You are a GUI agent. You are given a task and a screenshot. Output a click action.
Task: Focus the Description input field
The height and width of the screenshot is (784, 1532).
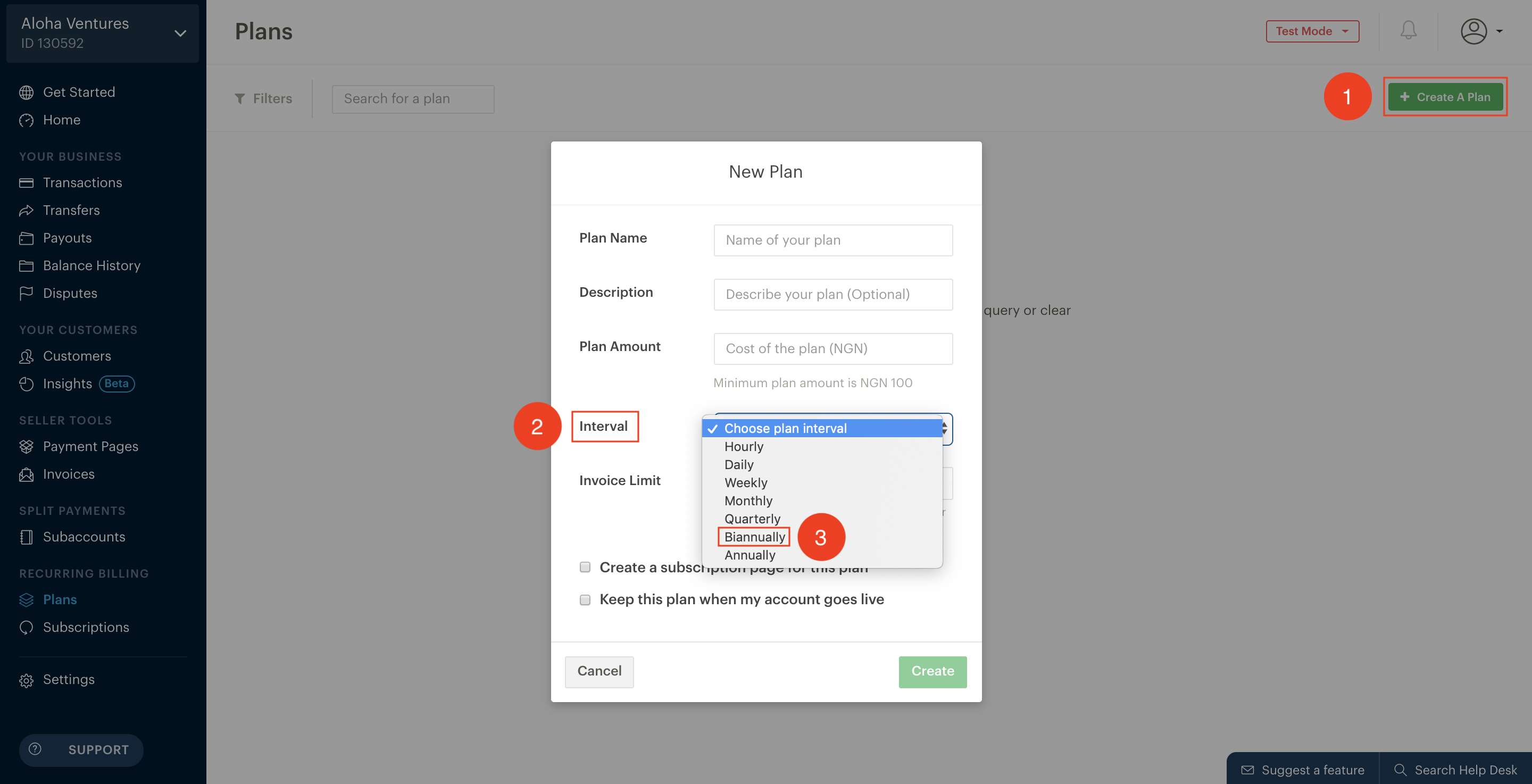click(x=832, y=295)
